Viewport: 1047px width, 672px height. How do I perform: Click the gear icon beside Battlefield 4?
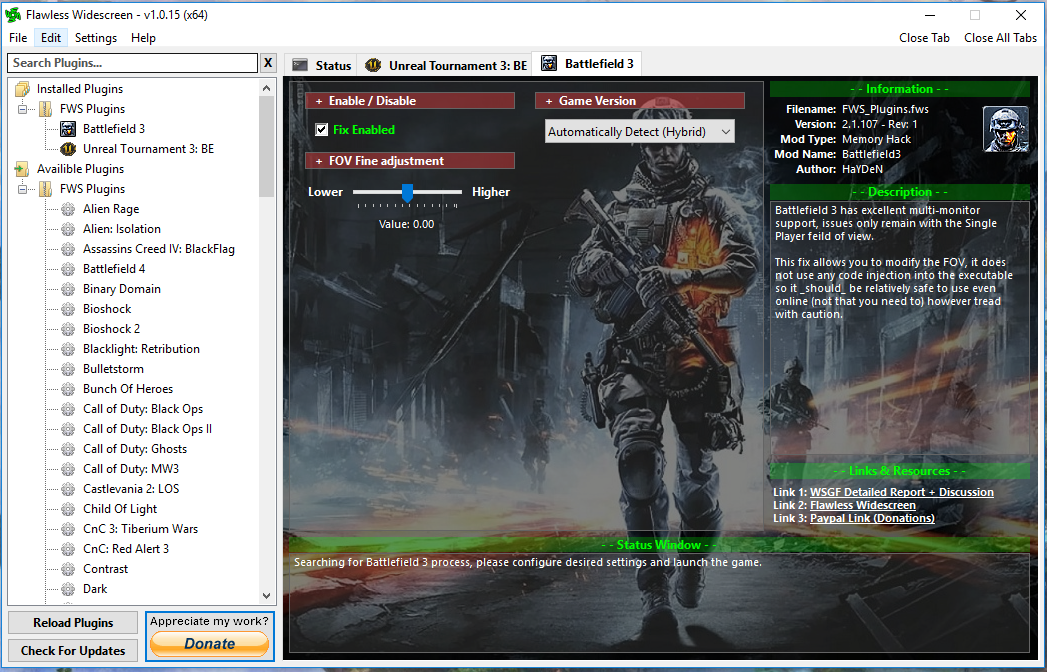[68, 269]
